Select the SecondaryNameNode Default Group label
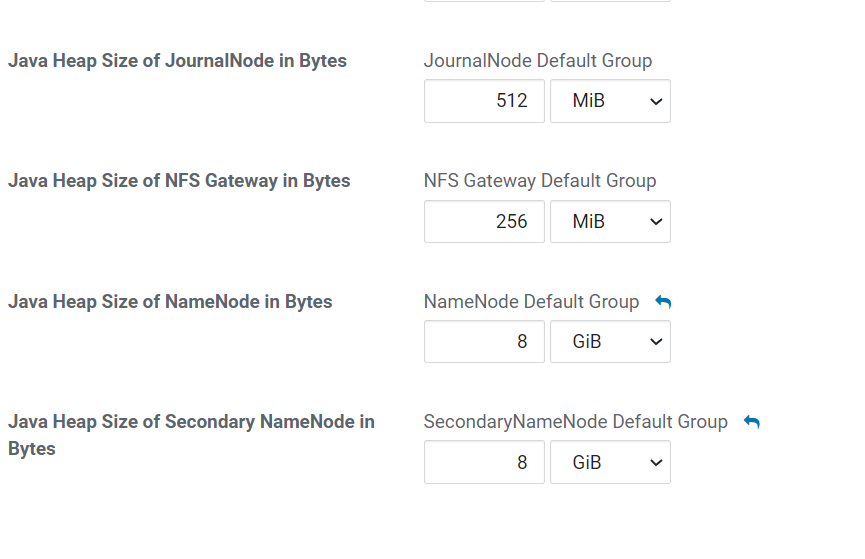The image size is (865, 559). coord(575,422)
